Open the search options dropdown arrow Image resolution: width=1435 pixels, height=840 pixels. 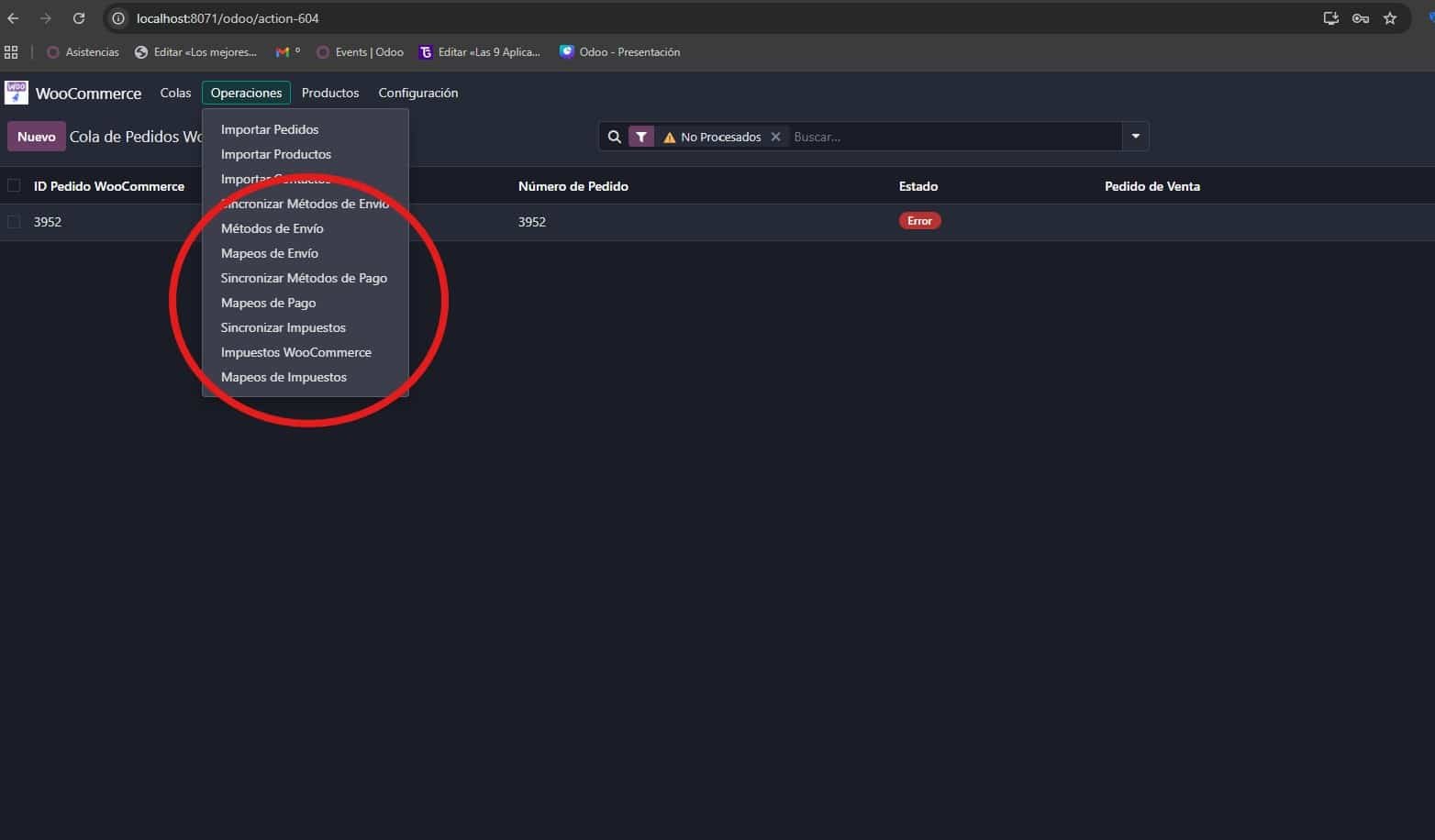point(1135,136)
